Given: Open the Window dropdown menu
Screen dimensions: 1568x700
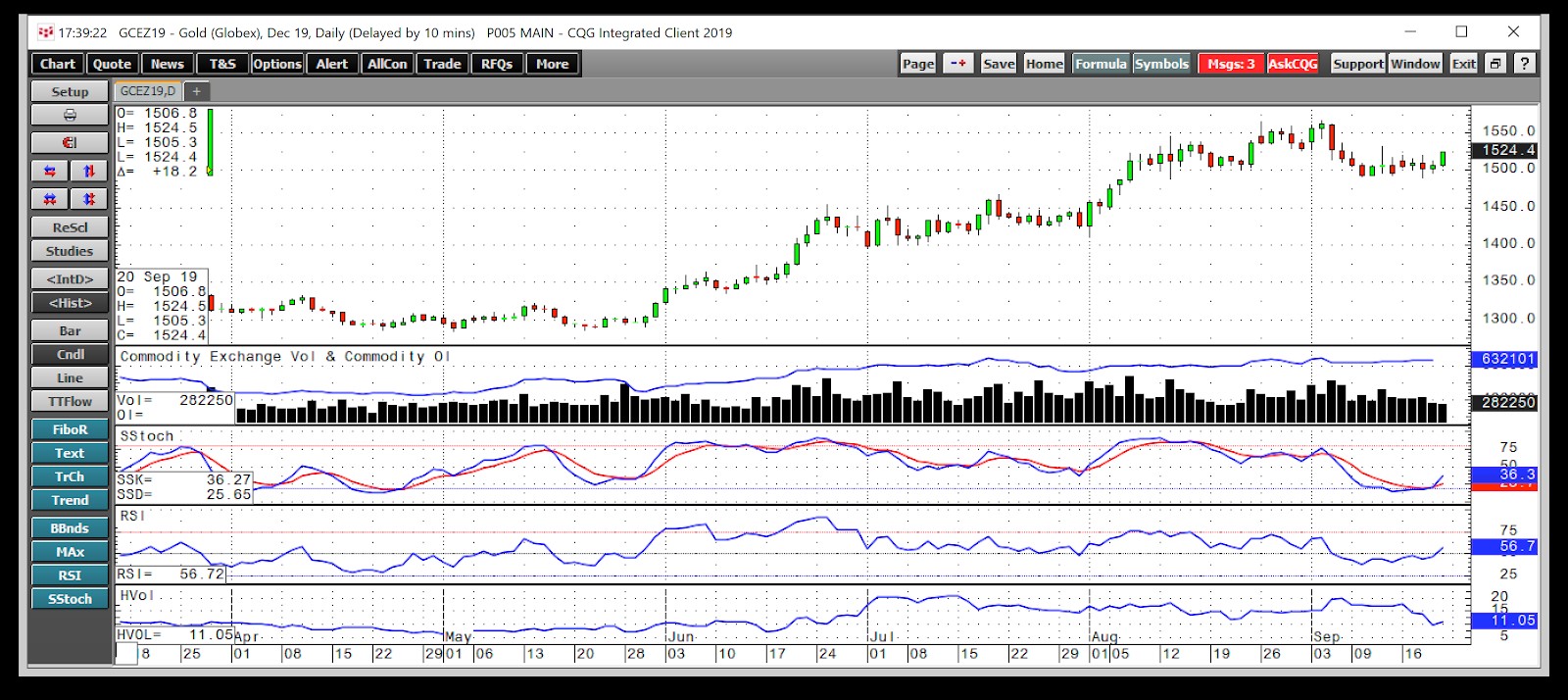Looking at the screenshot, I should coord(1415,64).
